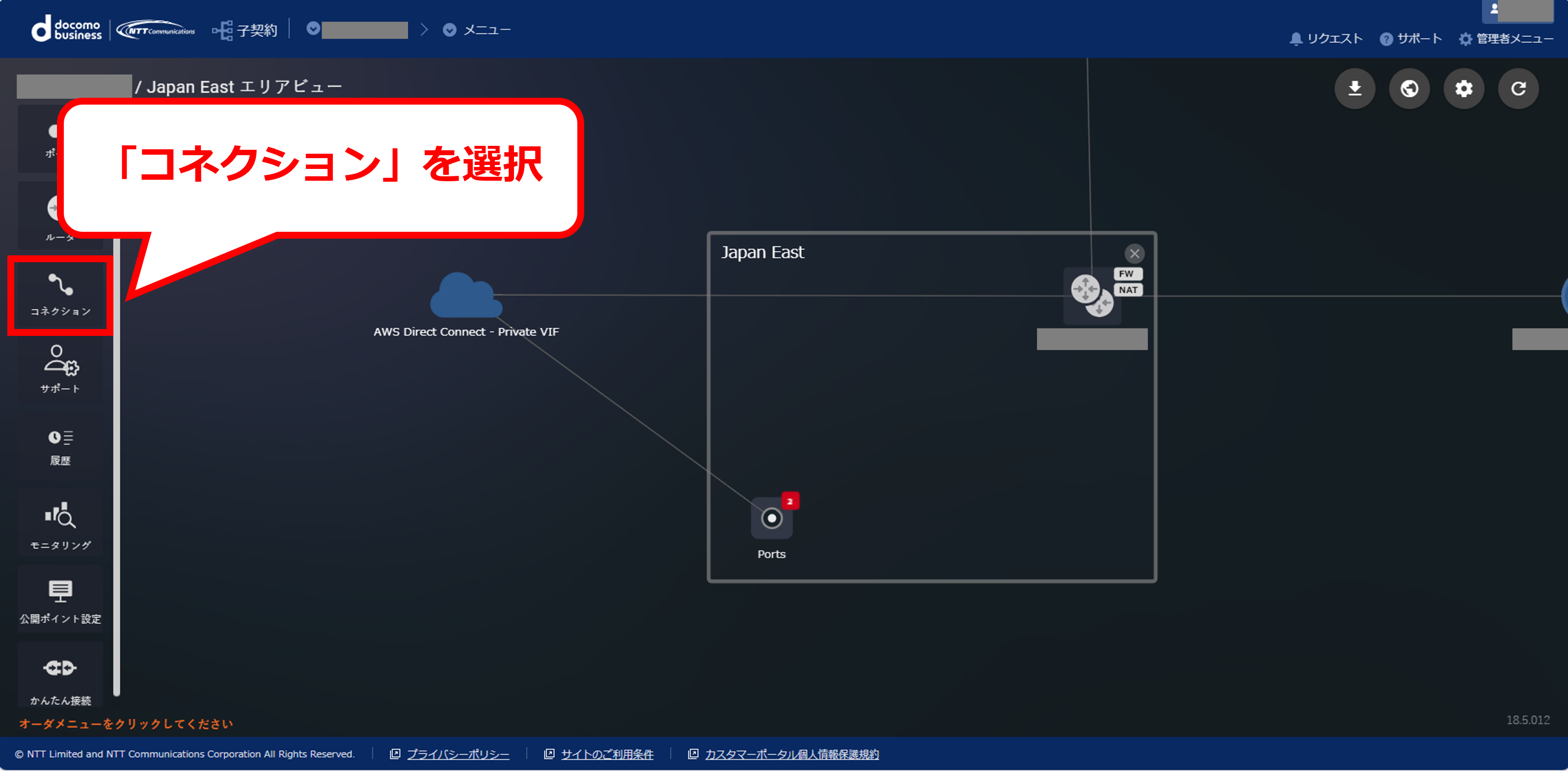Viewport: 1568px width, 771px height.
Task: Click the AWS Direct Connect - Private VIF label
Action: [x=466, y=332]
